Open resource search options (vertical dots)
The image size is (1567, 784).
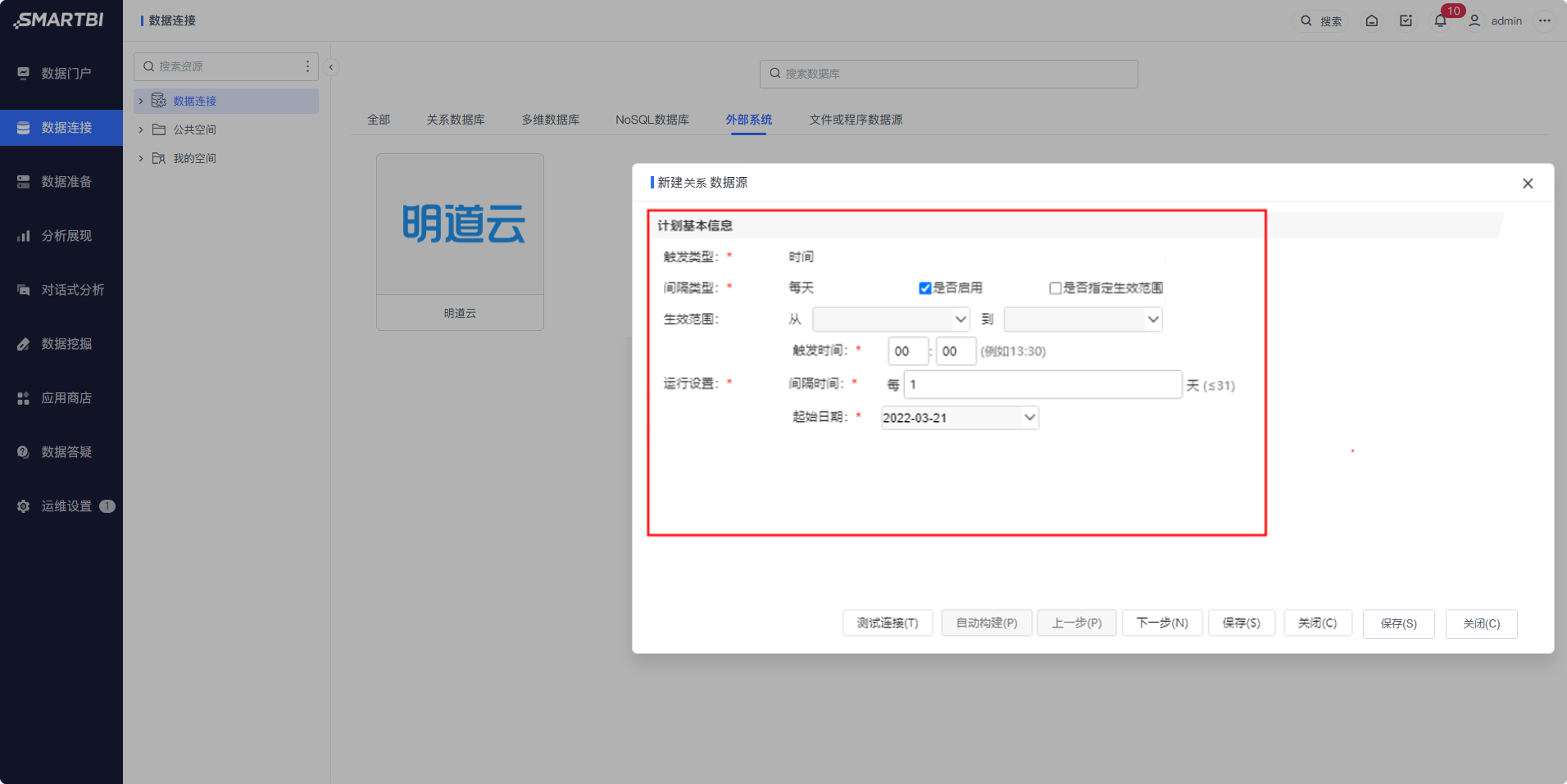pos(307,66)
